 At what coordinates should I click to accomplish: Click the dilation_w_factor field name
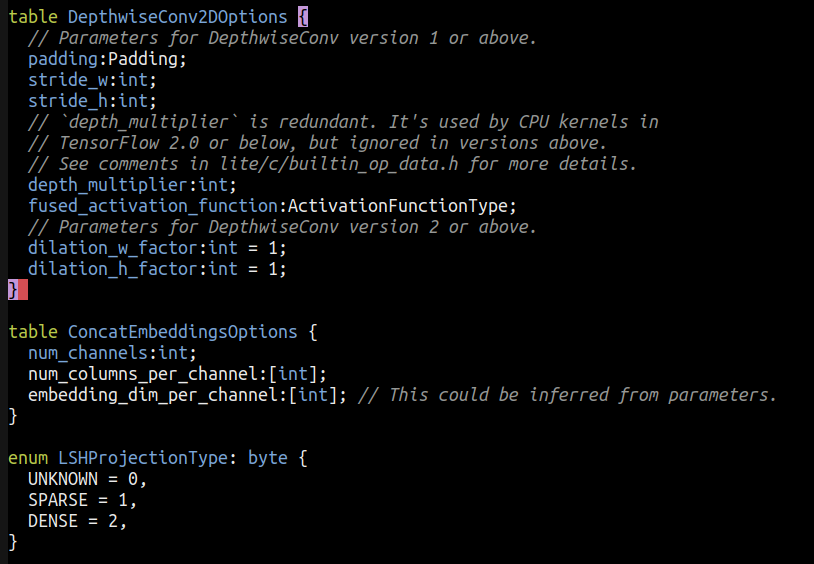(113, 248)
